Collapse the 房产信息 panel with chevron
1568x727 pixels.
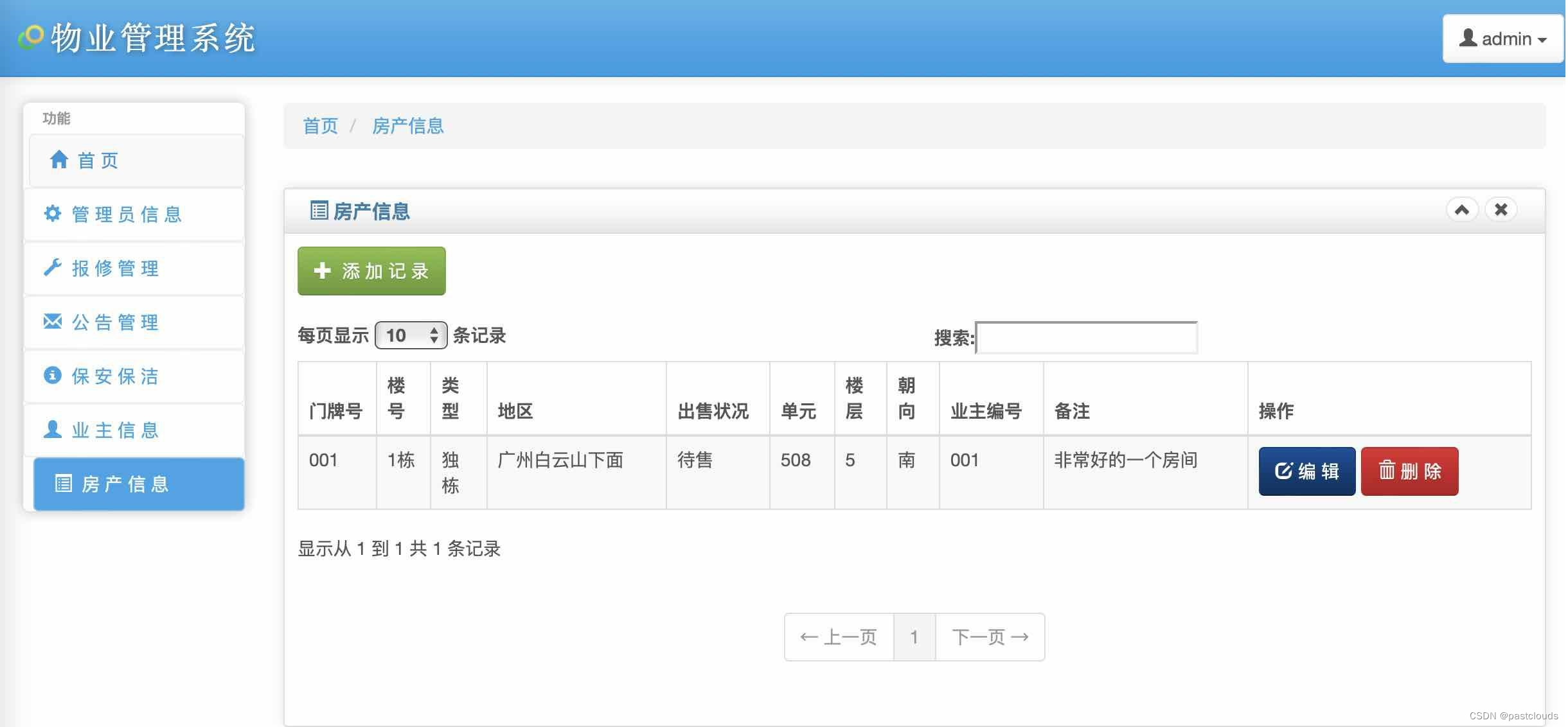pyautogui.click(x=1462, y=209)
